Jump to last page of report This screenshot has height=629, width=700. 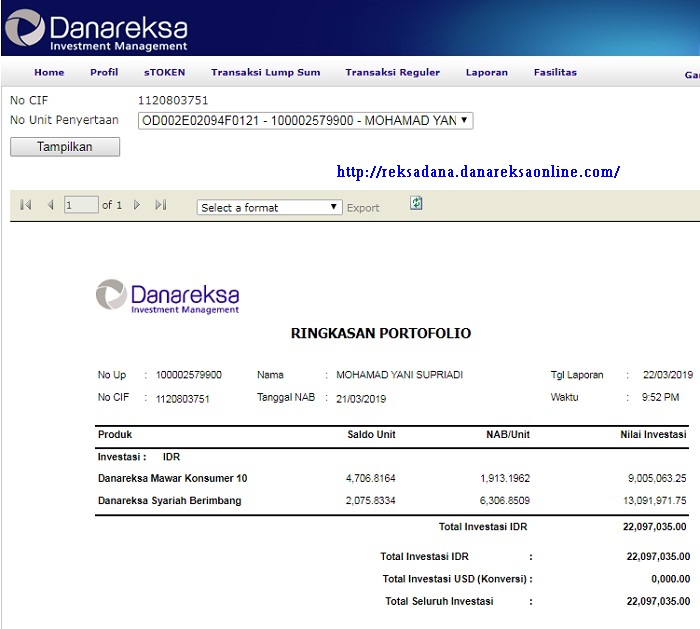(161, 205)
